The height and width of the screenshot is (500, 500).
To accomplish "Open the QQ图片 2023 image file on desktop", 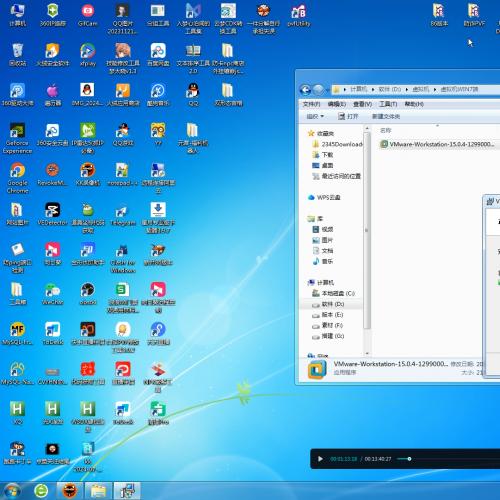I will [x=123, y=19].
